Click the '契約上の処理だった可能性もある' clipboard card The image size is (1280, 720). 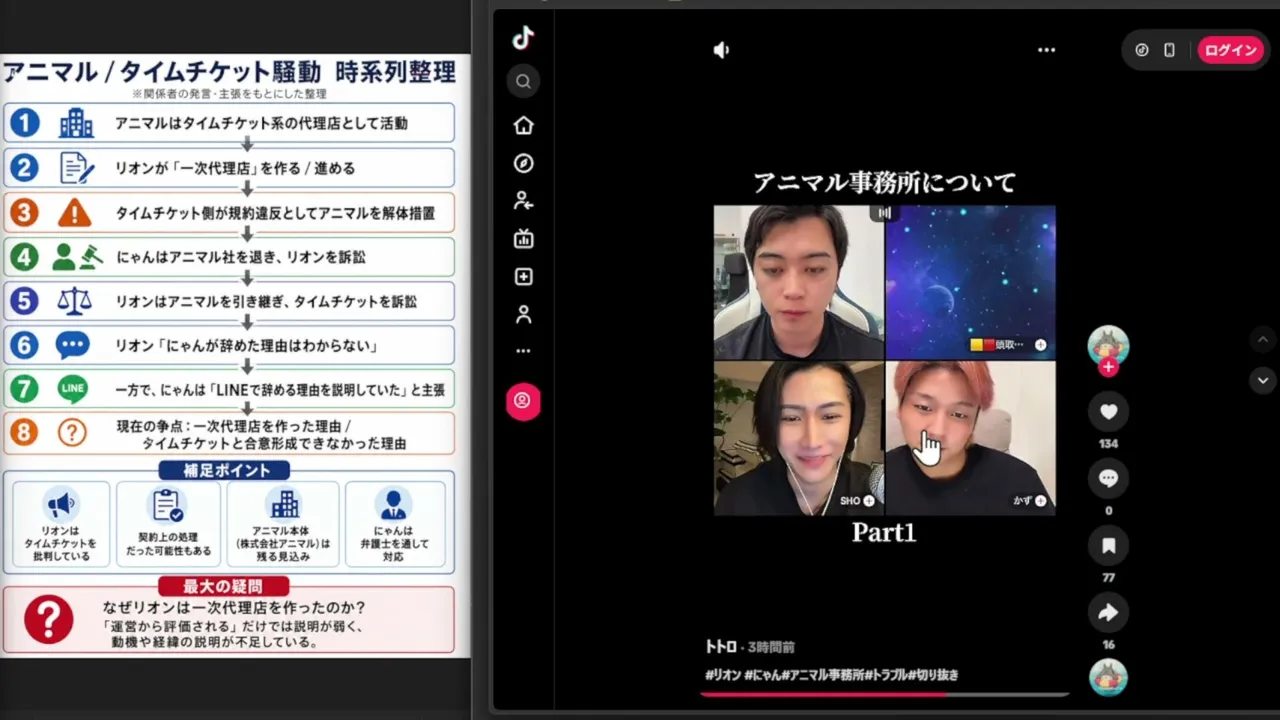pyautogui.click(x=168, y=524)
